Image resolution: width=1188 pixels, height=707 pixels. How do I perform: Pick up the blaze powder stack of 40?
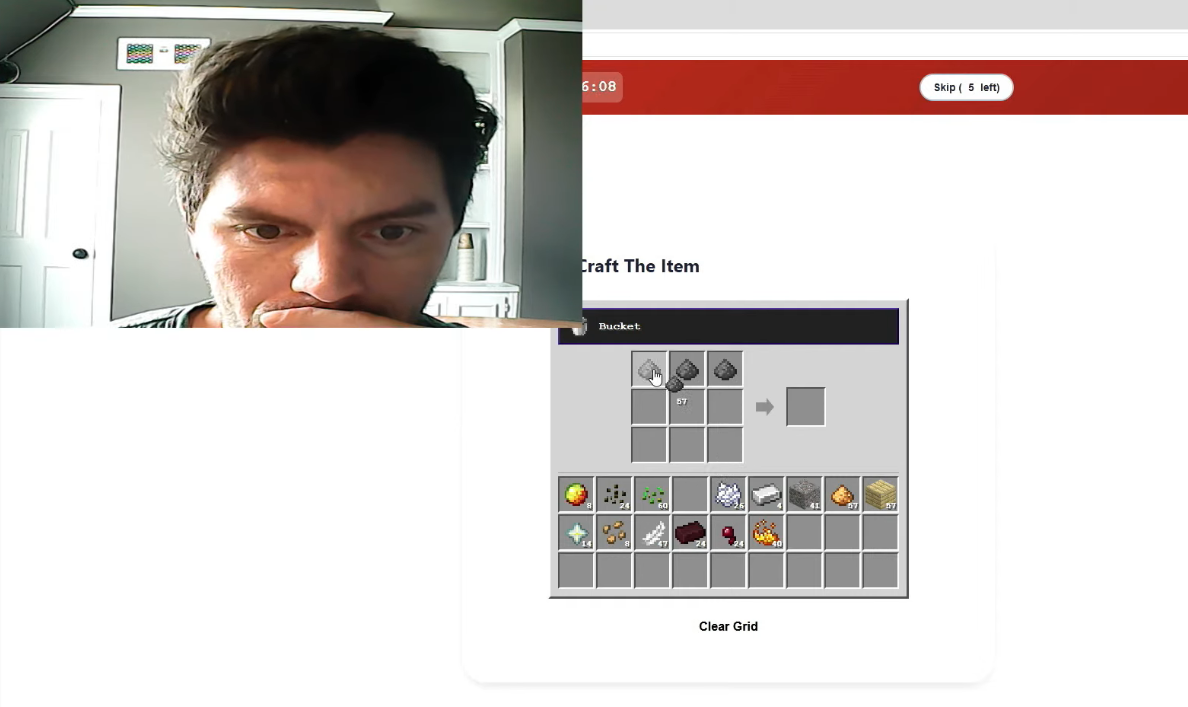point(766,533)
